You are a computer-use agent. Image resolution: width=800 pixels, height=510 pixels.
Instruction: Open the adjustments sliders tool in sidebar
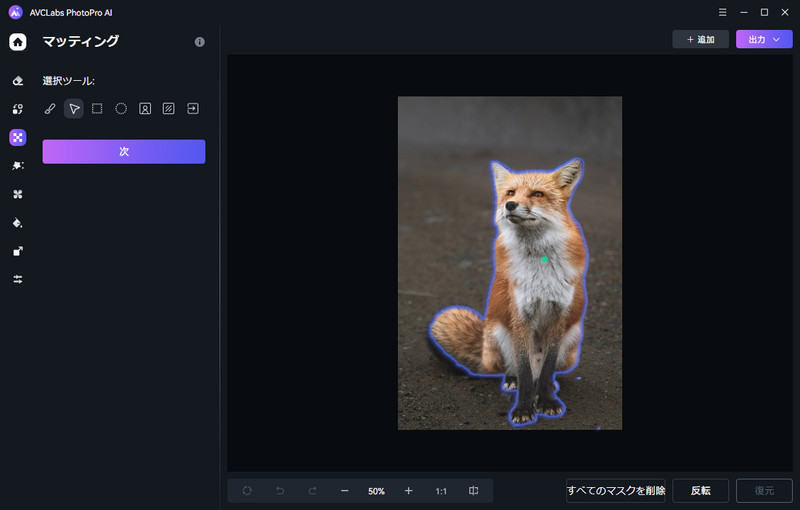pos(18,279)
